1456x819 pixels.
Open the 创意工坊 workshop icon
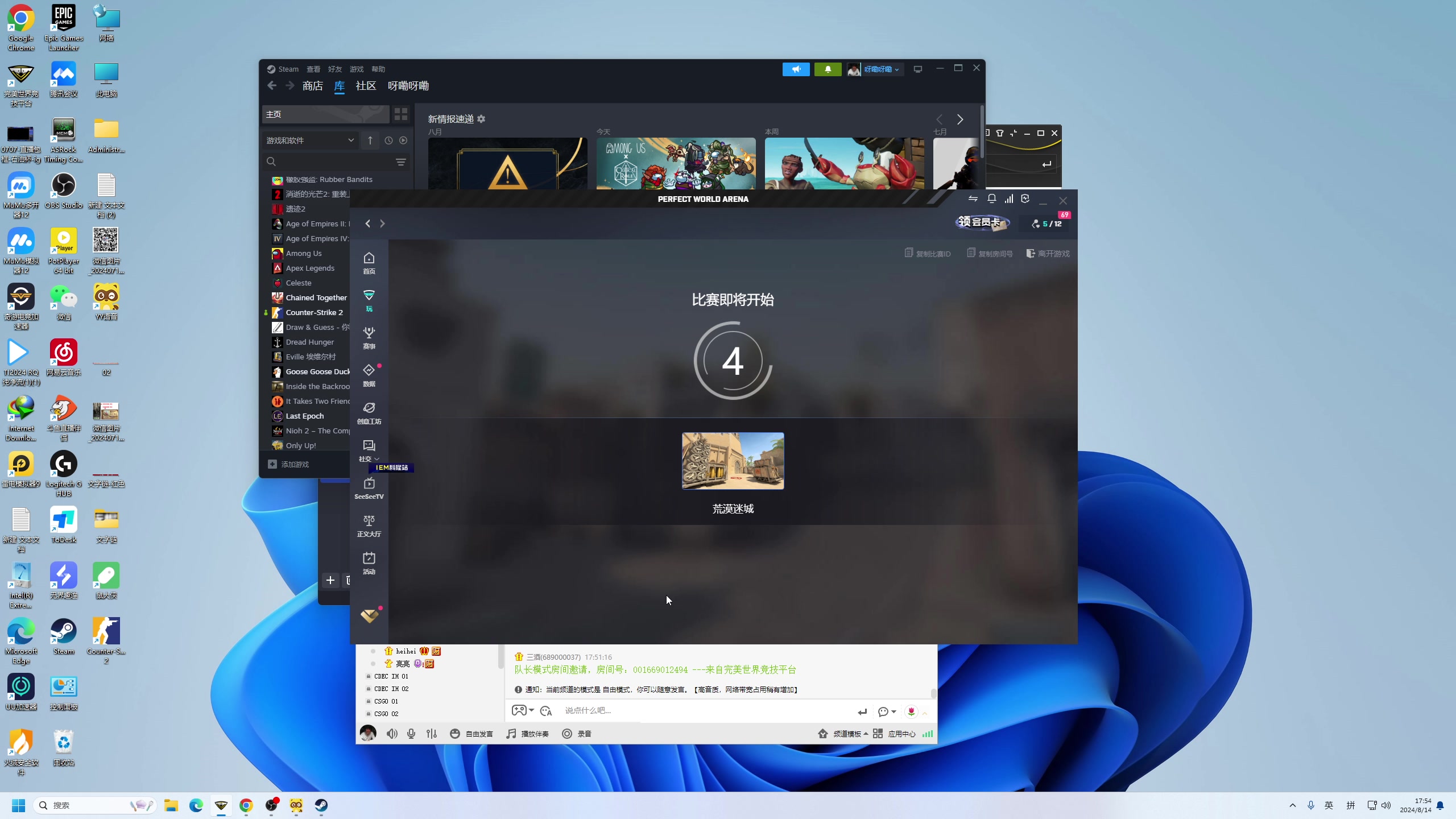click(x=369, y=413)
